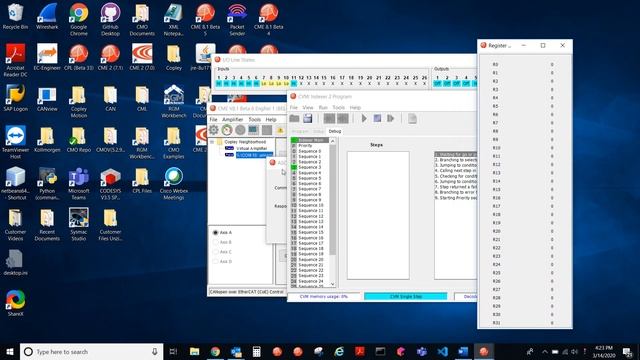640x360 pixels.
Task: Open the View menu in CVM Indexer
Action: 308,107
